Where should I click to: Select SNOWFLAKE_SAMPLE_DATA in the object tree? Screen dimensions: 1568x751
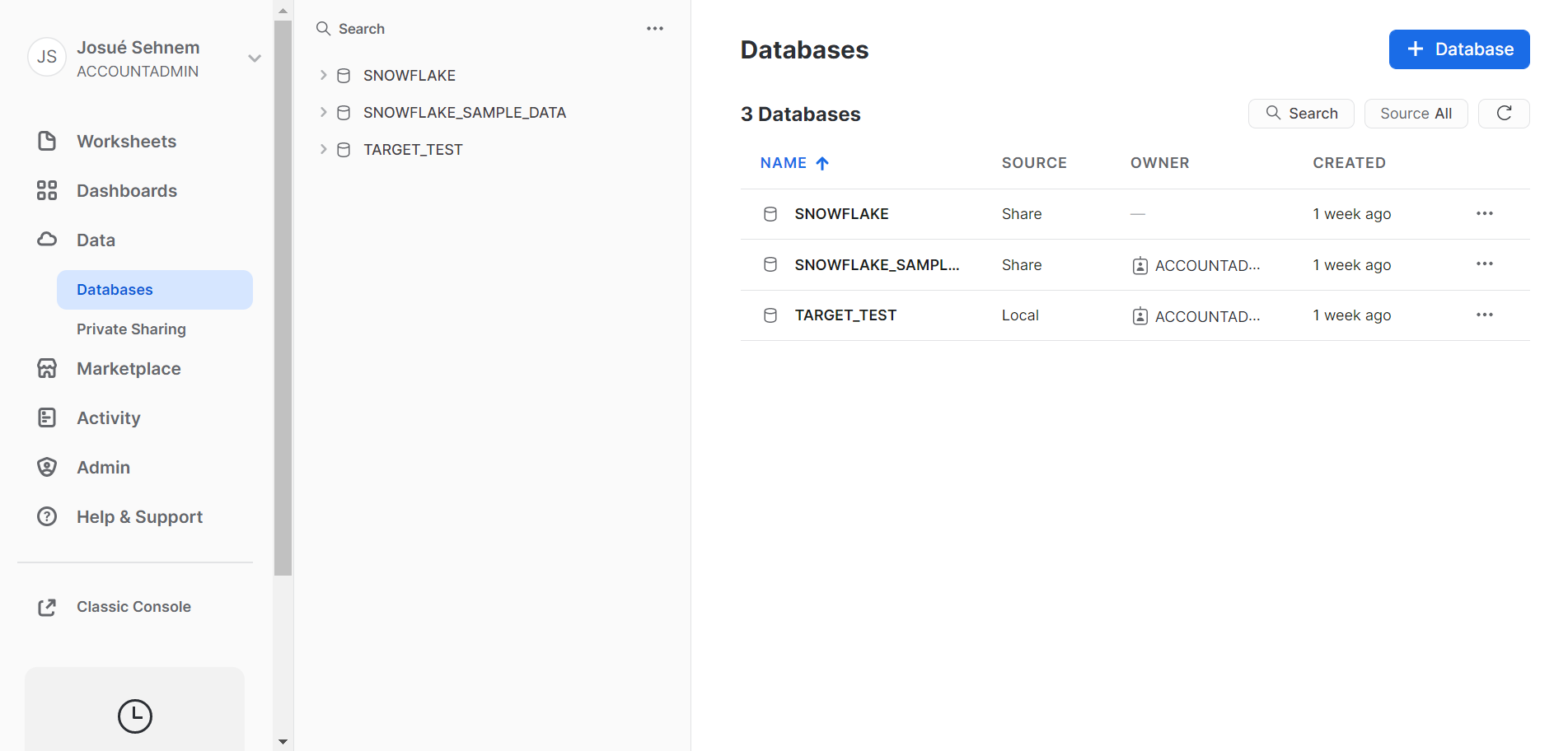click(465, 113)
